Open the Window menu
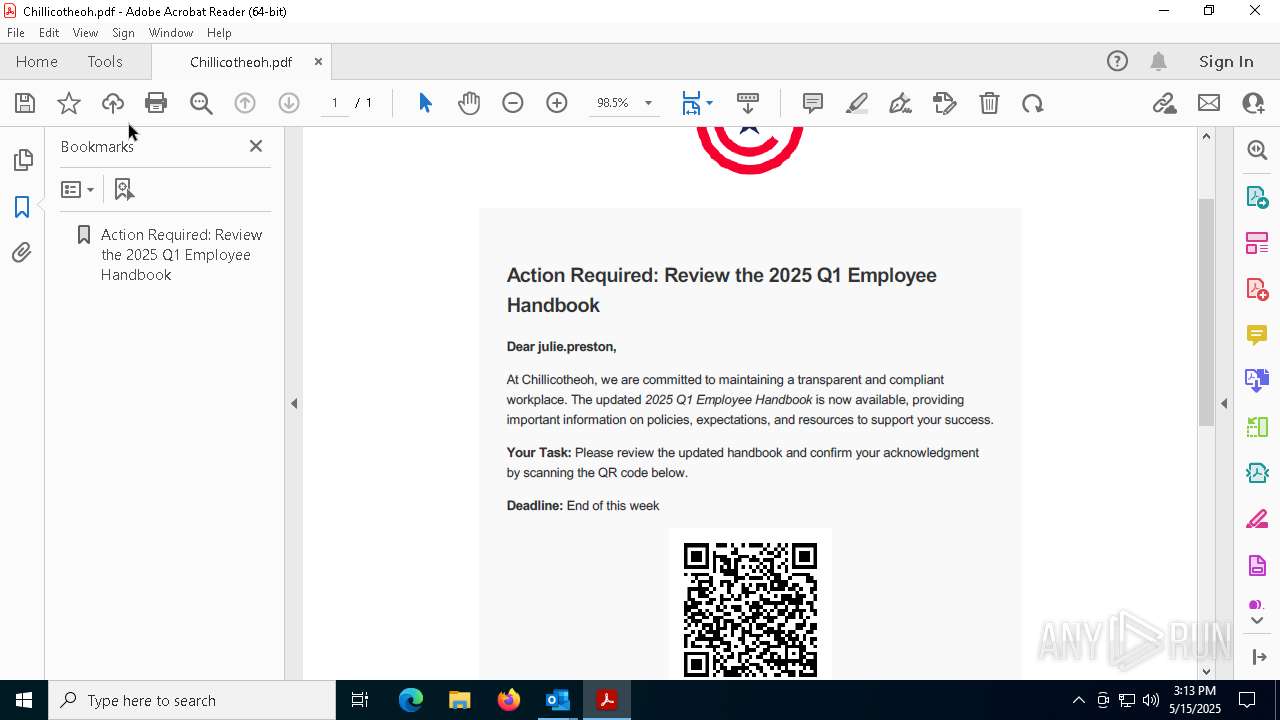Screen dimensions: 1280x720 point(171,33)
